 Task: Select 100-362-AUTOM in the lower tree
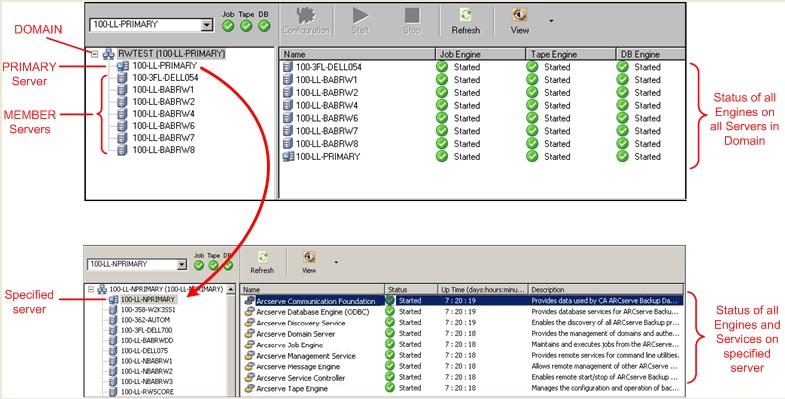[145, 320]
